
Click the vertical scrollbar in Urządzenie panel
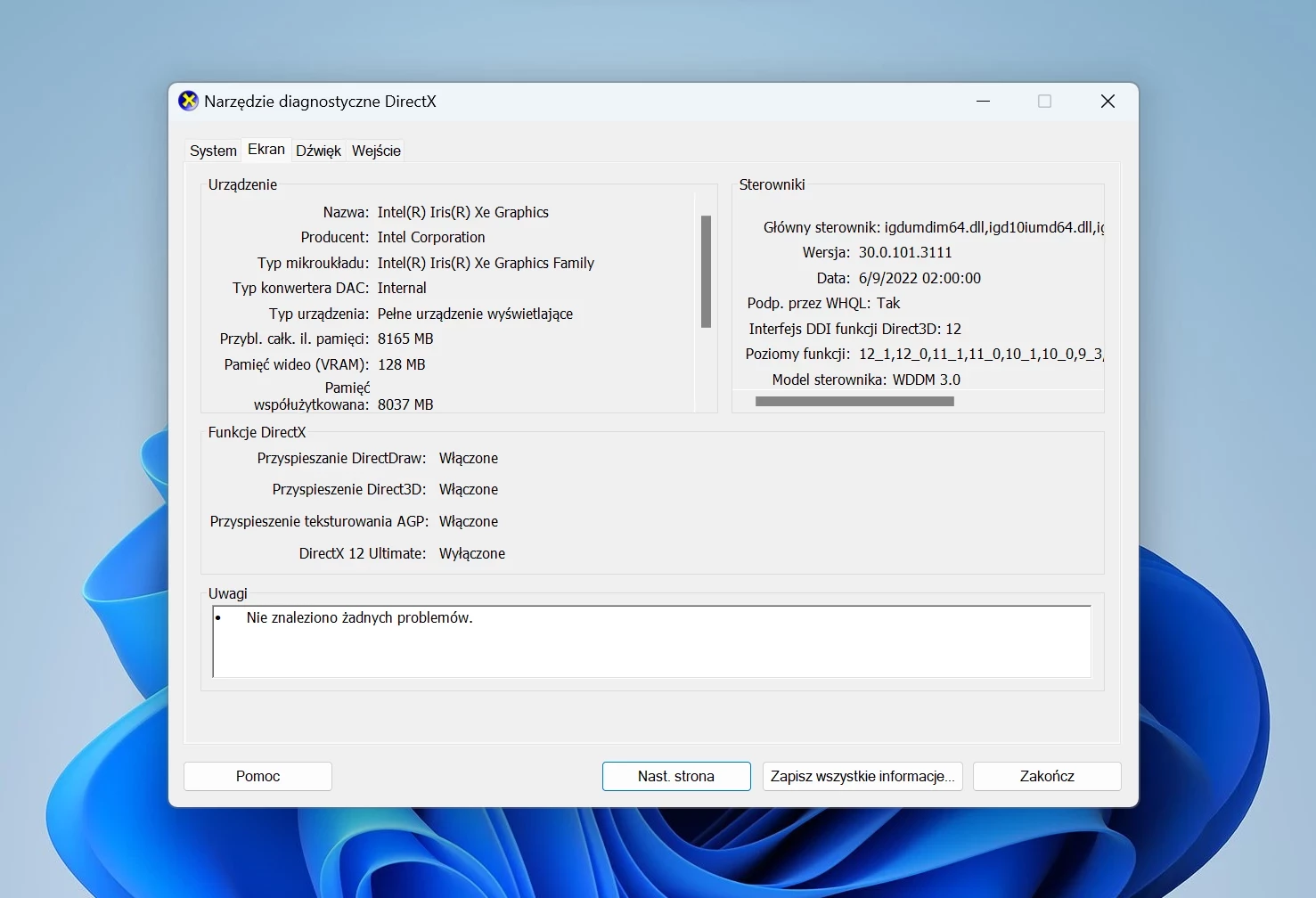[706, 272]
